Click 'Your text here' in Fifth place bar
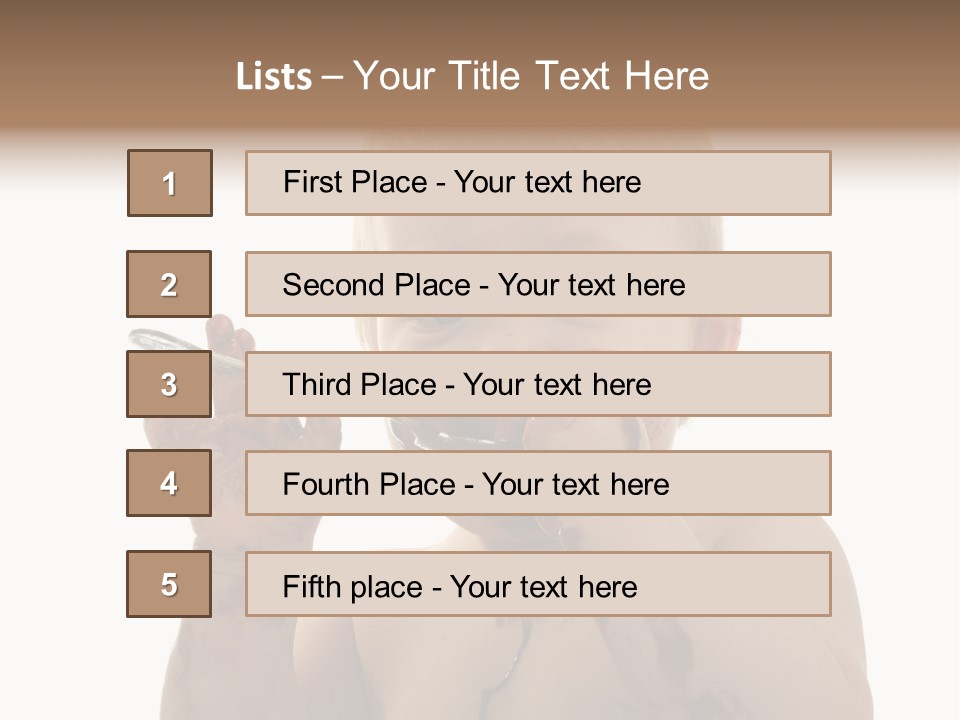960x720 pixels. click(543, 586)
